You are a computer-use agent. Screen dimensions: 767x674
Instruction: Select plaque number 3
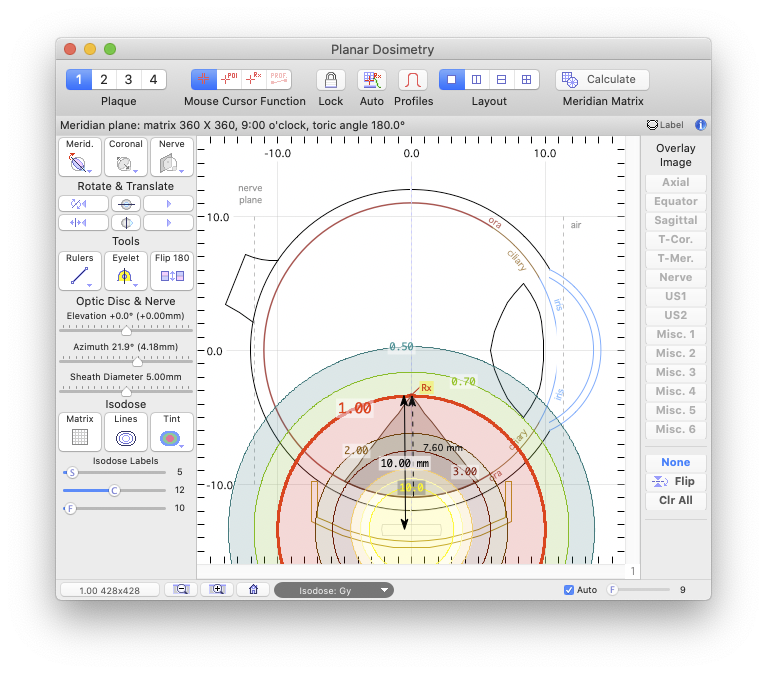(128, 79)
